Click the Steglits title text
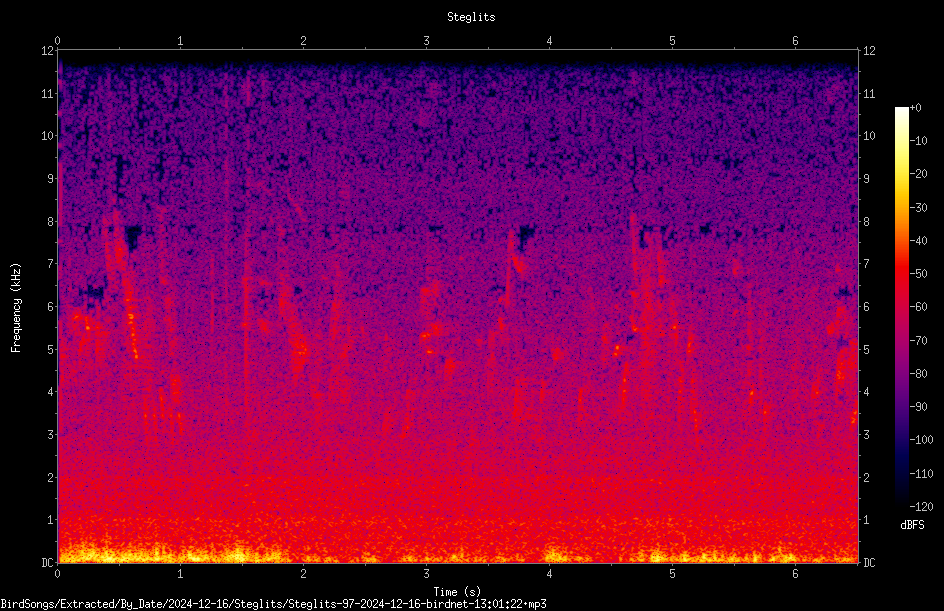944x611 pixels. [x=471, y=17]
